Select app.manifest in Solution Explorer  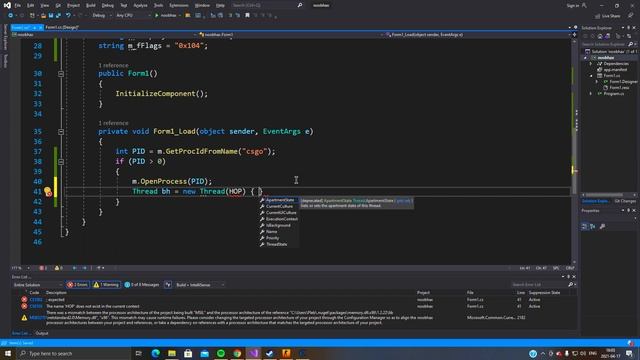pyautogui.click(x=616, y=70)
